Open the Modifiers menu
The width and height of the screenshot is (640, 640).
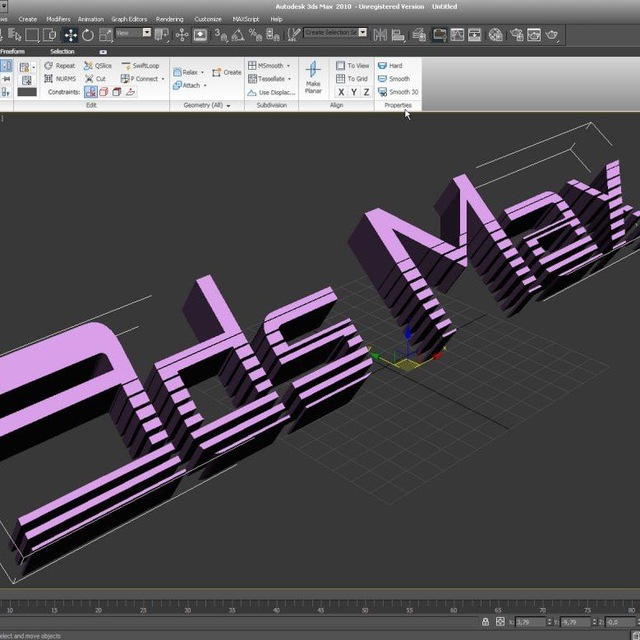click(x=58, y=19)
